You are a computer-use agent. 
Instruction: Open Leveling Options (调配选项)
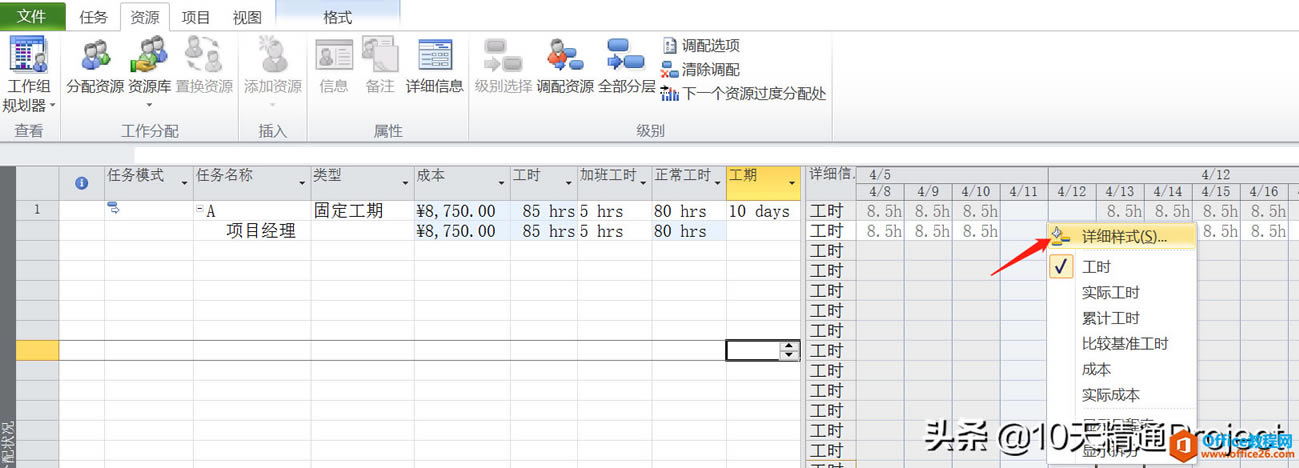tap(701, 46)
